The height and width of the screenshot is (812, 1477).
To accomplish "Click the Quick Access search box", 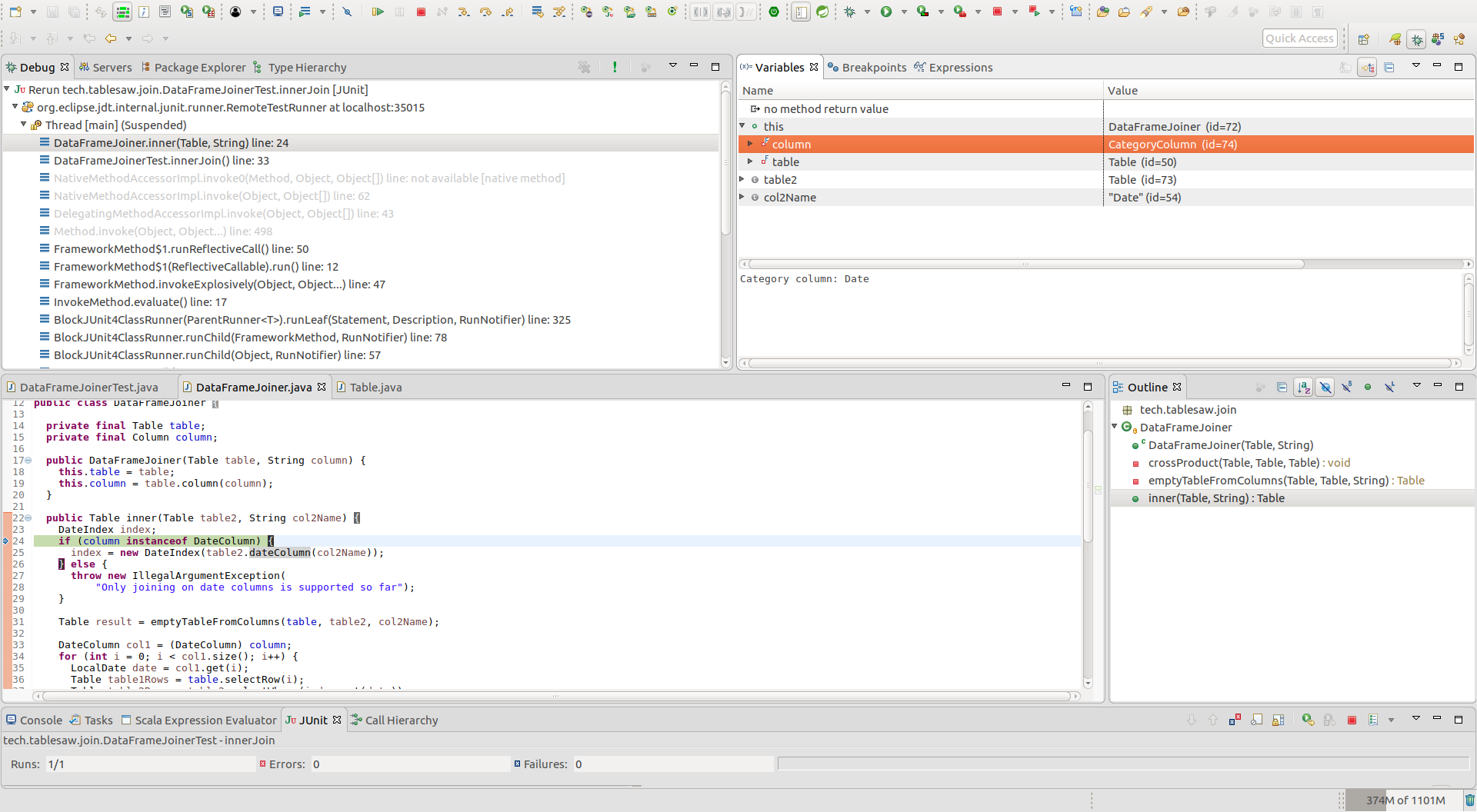I will (x=1299, y=38).
